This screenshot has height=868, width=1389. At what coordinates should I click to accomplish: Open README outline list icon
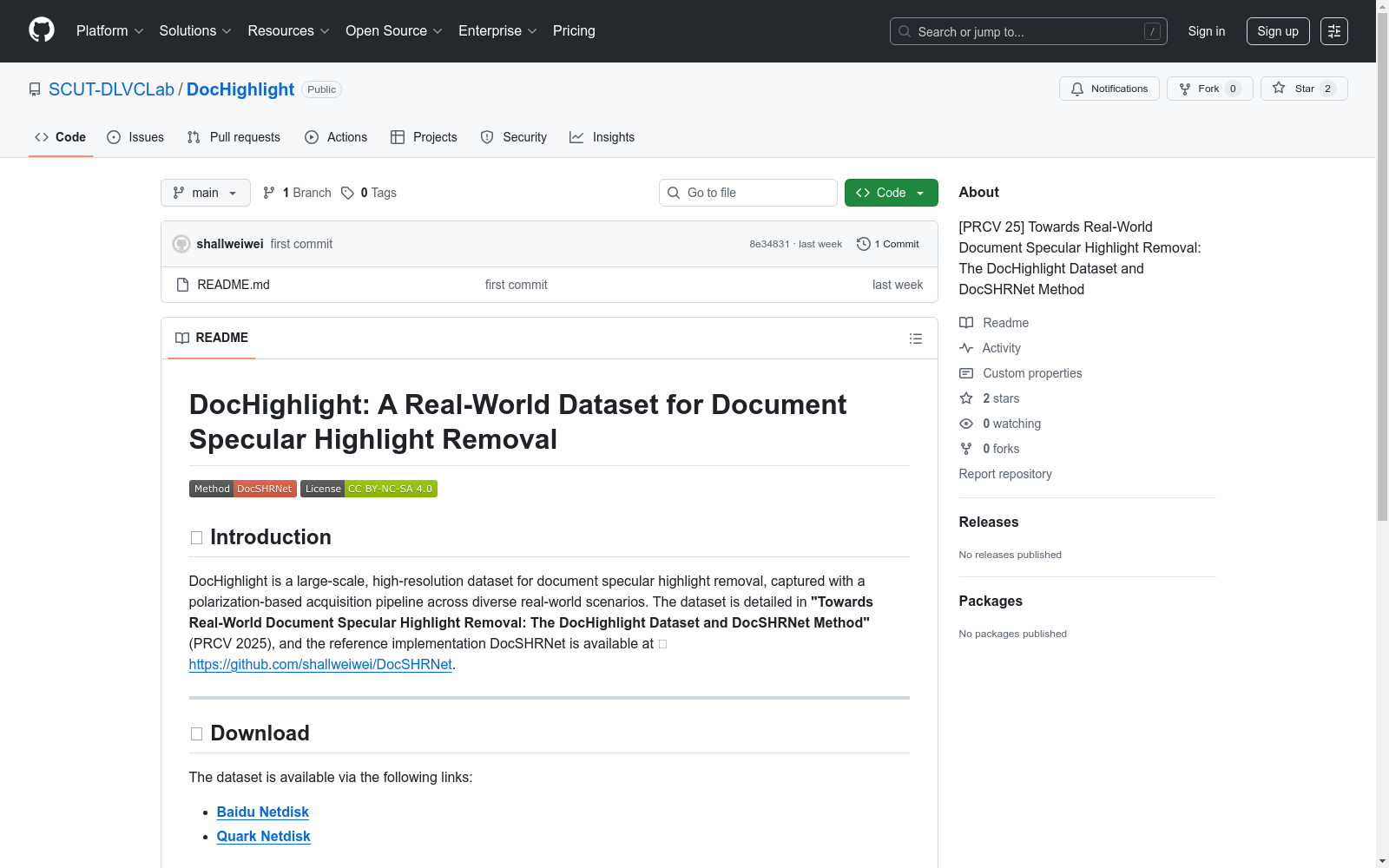click(x=916, y=339)
